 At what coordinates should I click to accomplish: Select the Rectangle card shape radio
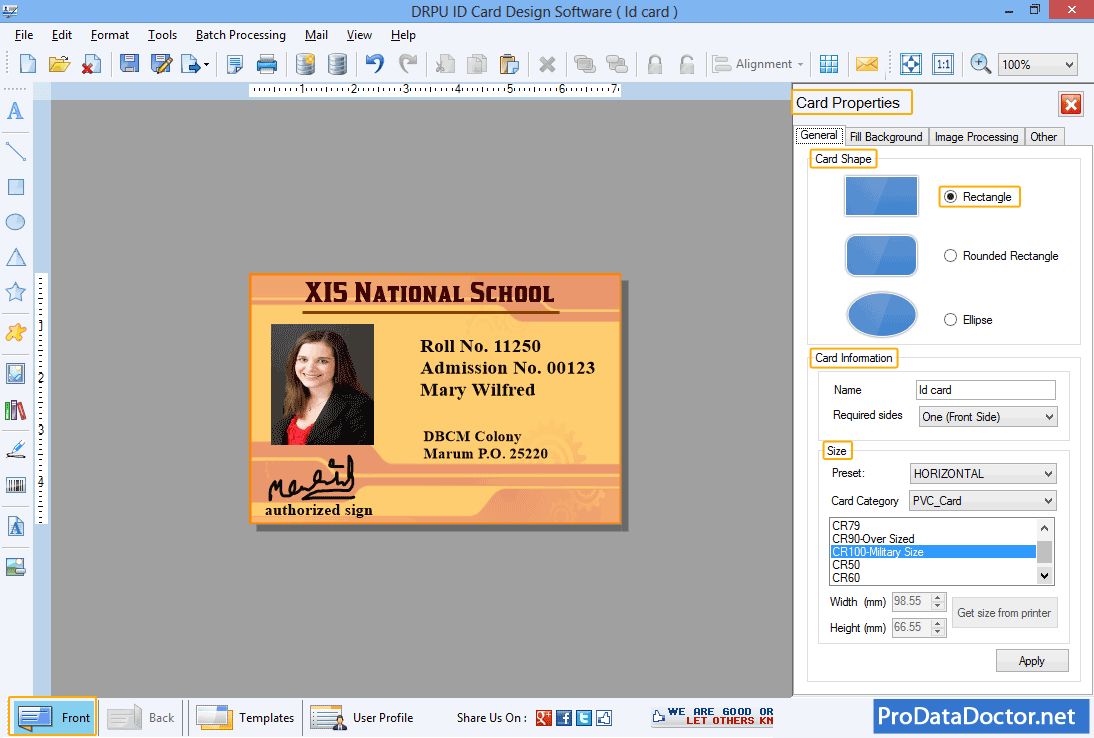950,197
